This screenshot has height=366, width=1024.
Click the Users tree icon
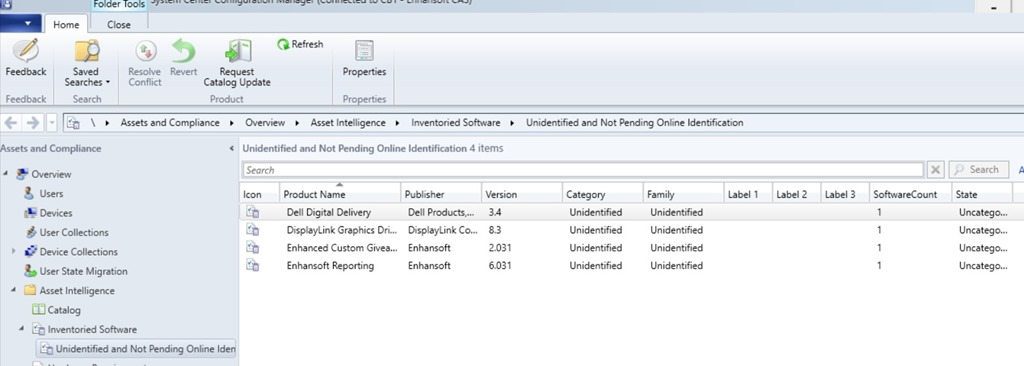29,193
